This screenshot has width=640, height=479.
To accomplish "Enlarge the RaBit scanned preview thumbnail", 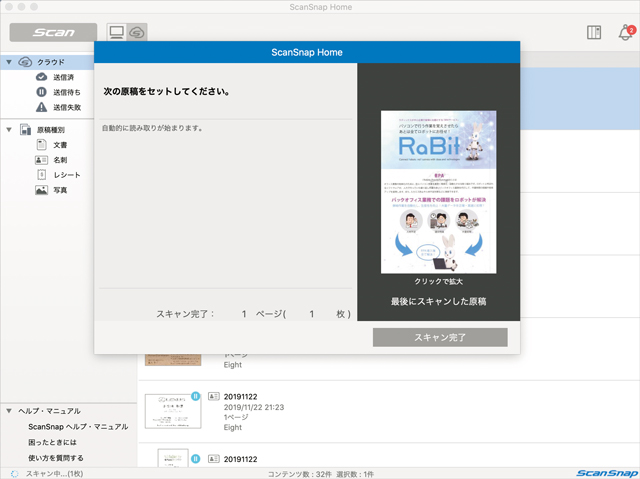I will [438, 192].
